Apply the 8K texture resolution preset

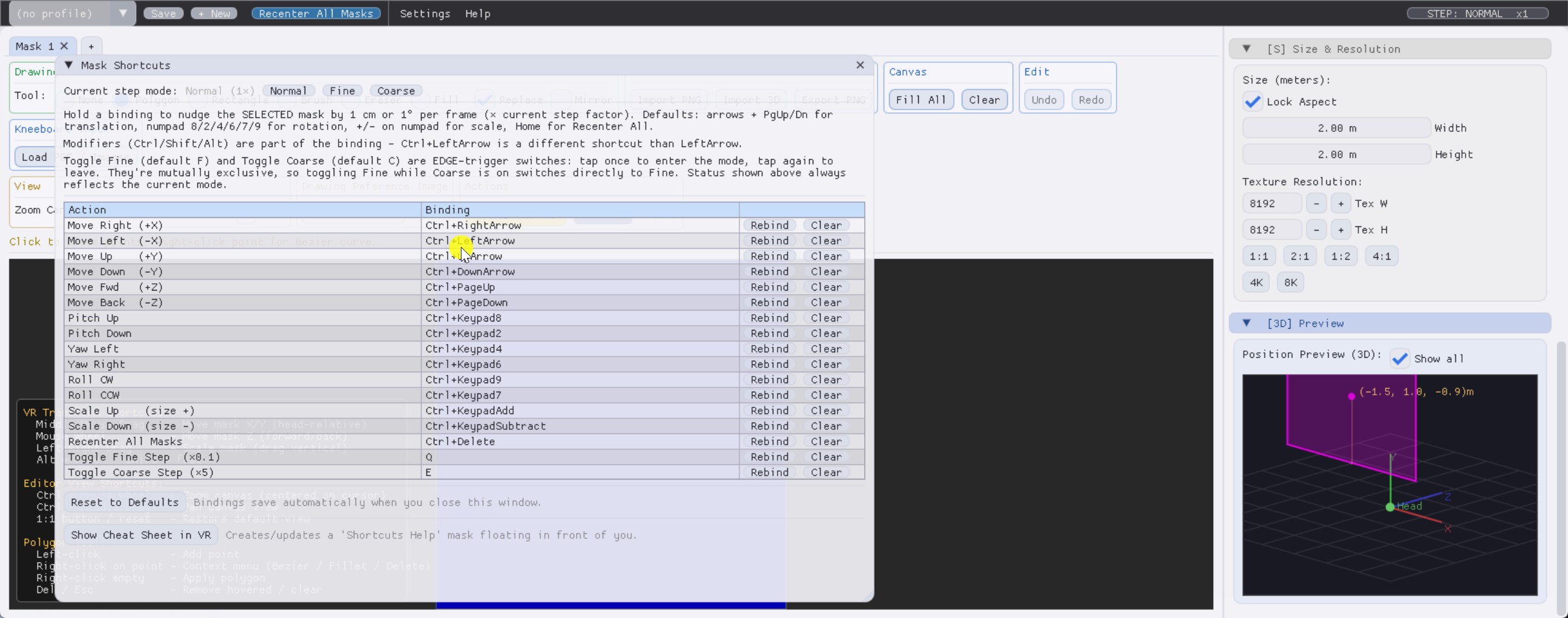[x=1291, y=282]
